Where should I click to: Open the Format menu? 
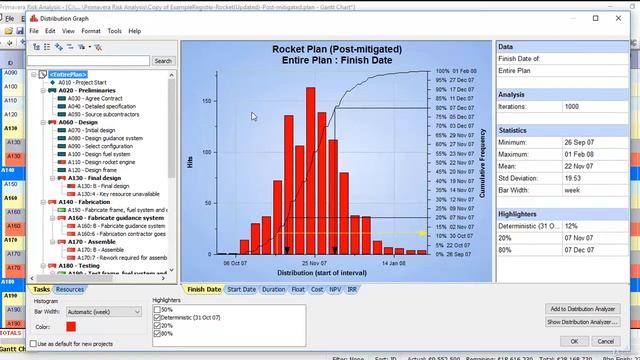91,31
